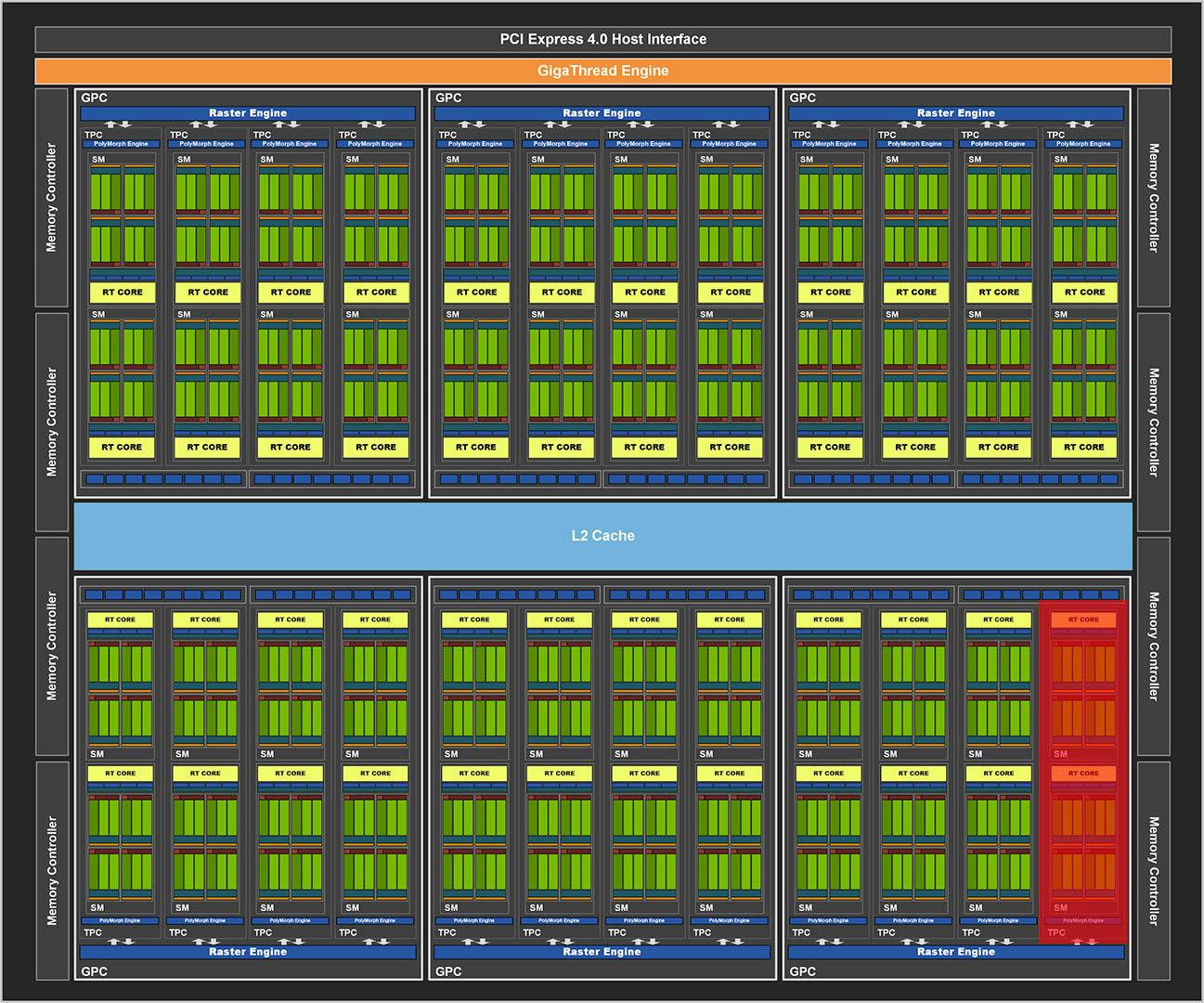Expand the TPC labeled in the bottom-left GPC
This screenshot has height=1003, width=1204.
point(92,931)
